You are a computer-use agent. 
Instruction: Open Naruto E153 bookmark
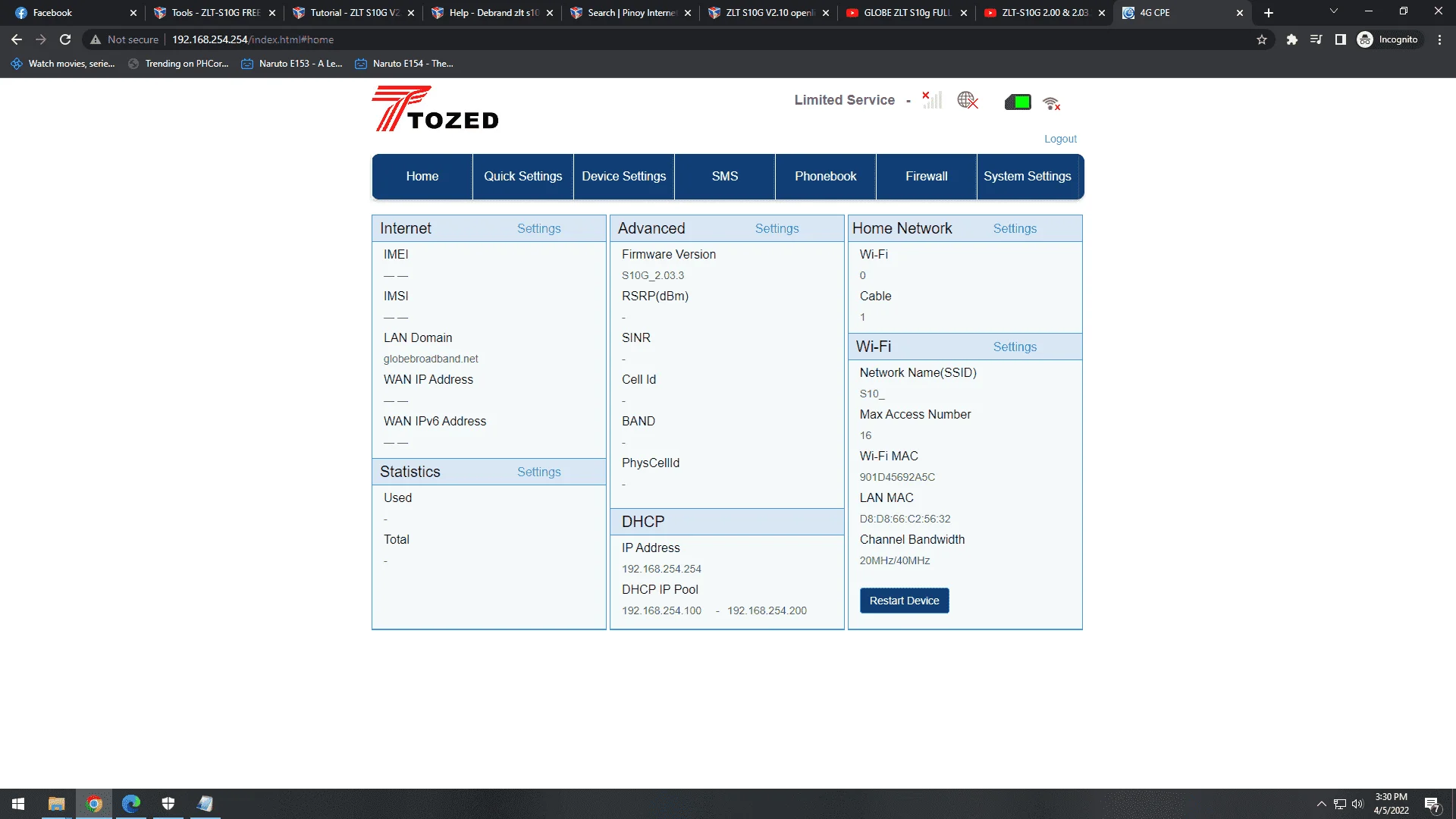[x=292, y=64]
